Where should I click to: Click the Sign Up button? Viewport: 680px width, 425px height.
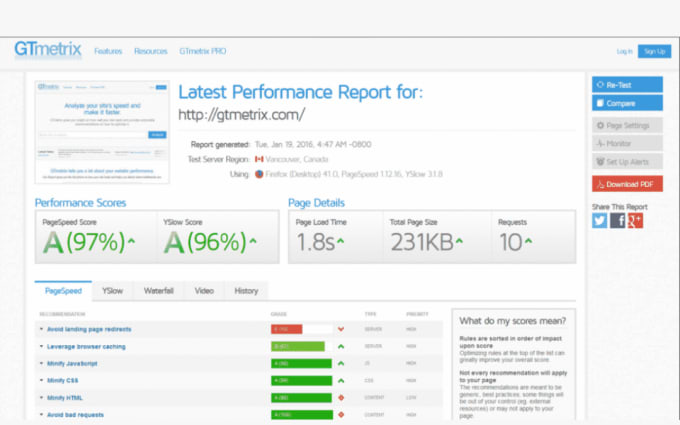pos(654,51)
